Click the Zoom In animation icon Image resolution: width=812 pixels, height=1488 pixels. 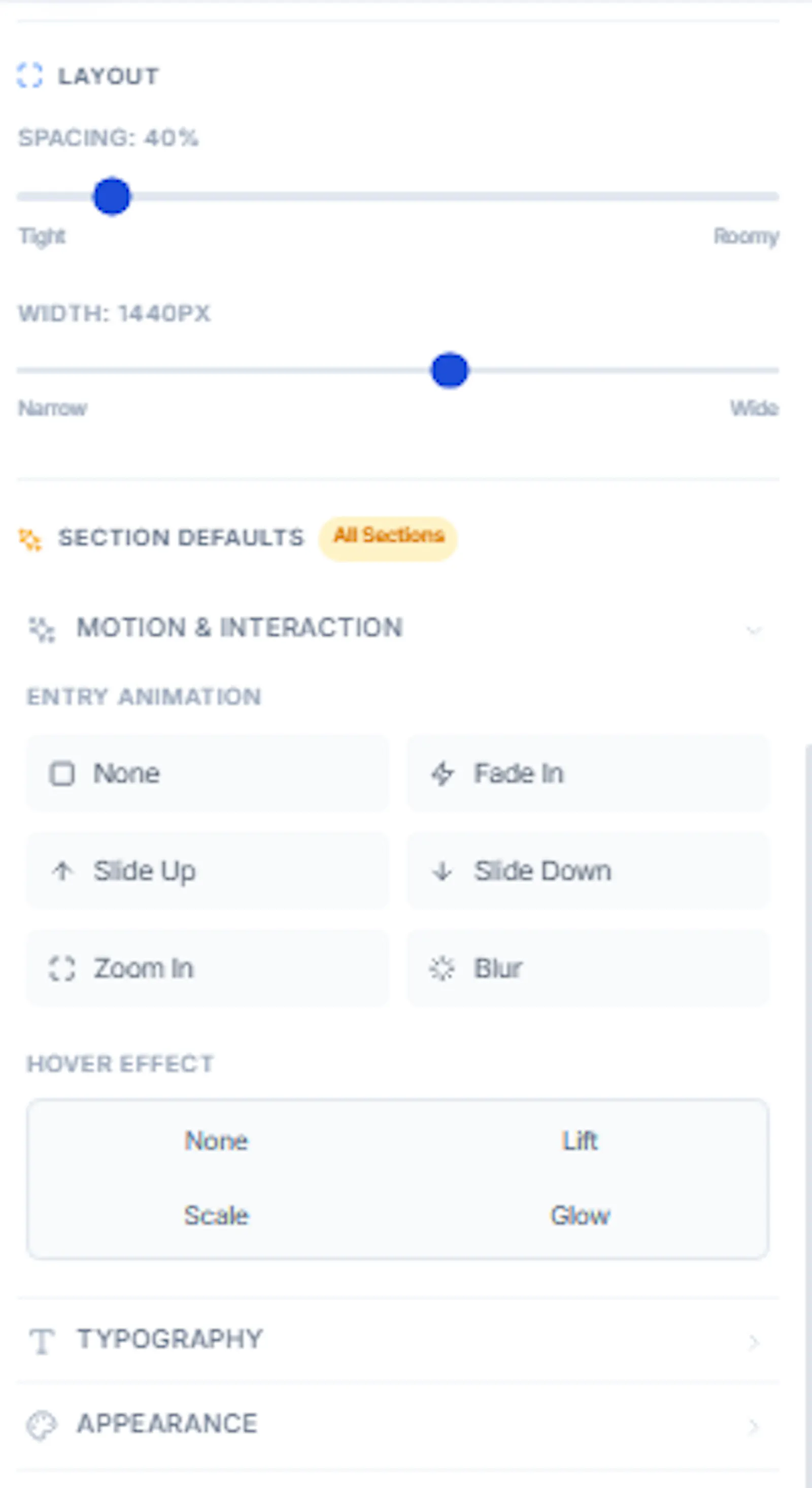coord(62,969)
